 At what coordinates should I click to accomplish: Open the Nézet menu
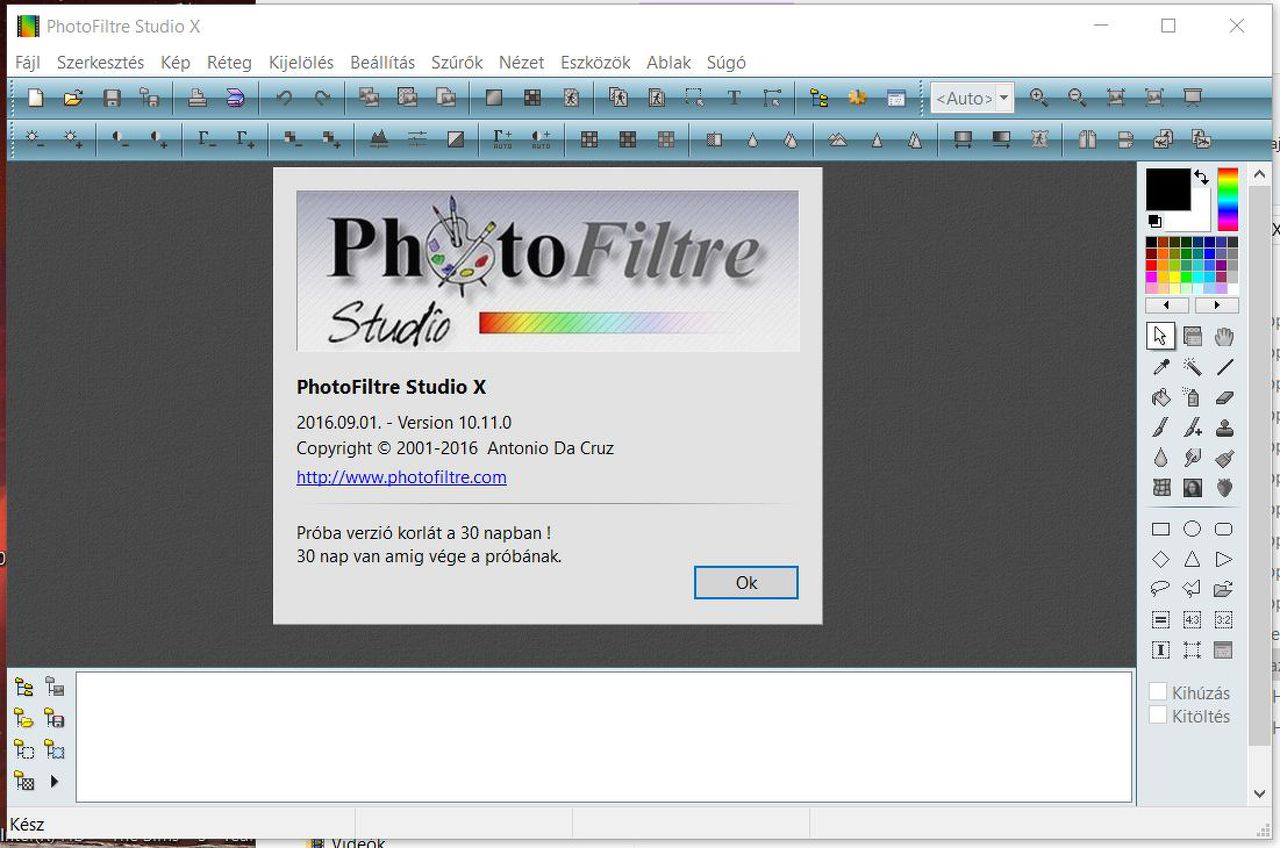pos(521,62)
